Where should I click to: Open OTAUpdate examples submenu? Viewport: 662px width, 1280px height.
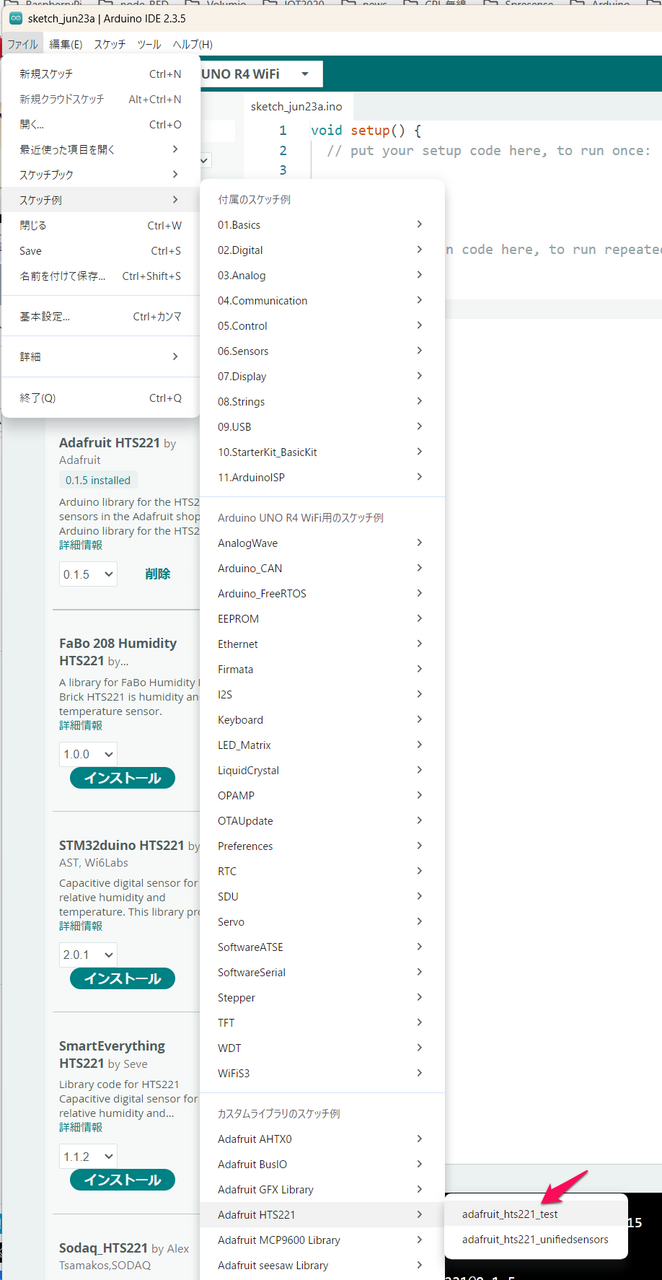coord(322,821)
